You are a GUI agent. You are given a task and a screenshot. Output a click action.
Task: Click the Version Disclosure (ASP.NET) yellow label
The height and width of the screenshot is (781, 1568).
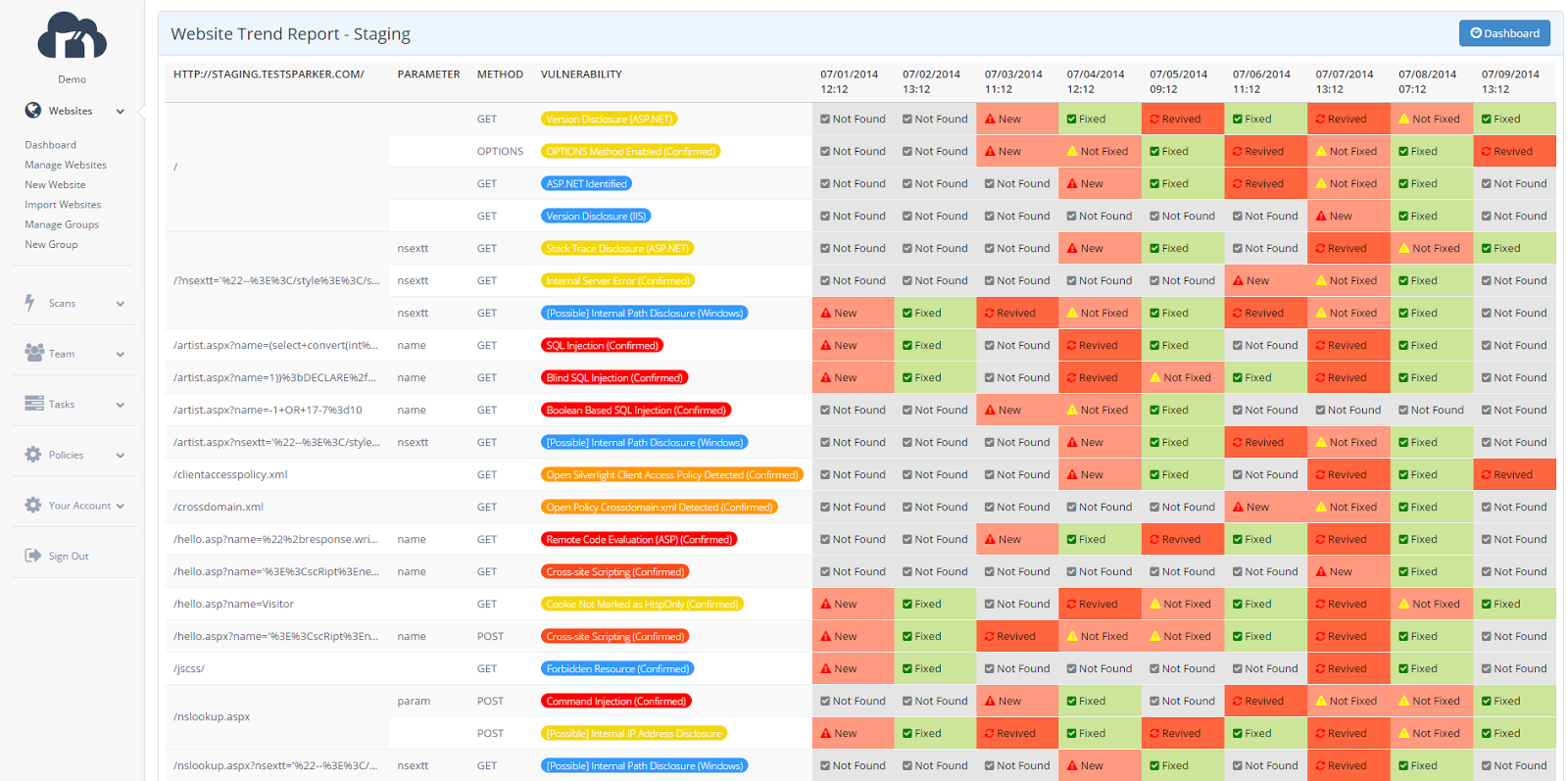pyautogui.click(x=609, y=120)
